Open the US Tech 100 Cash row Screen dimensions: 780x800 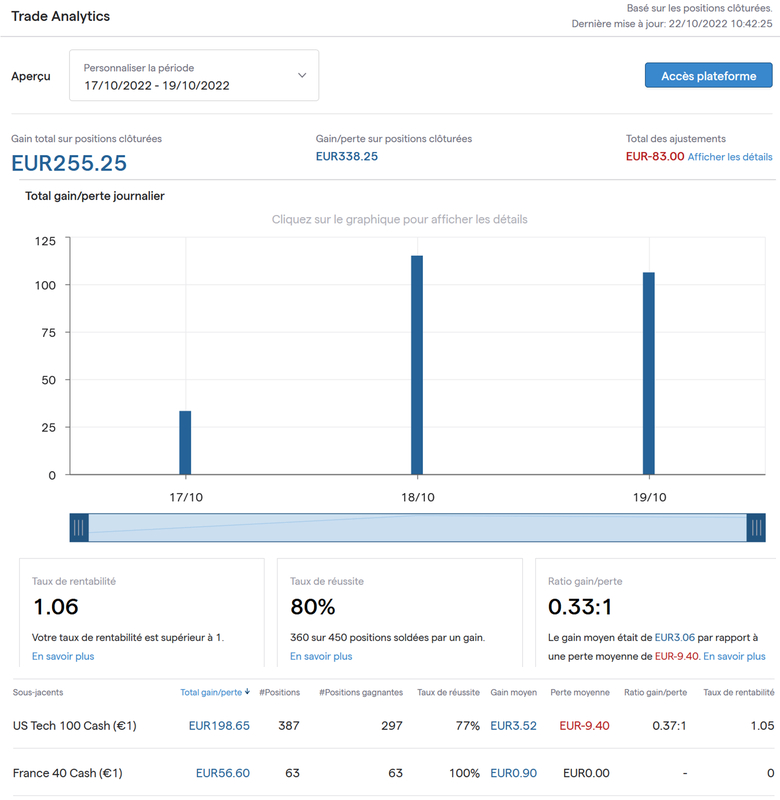tap(393, 726)
